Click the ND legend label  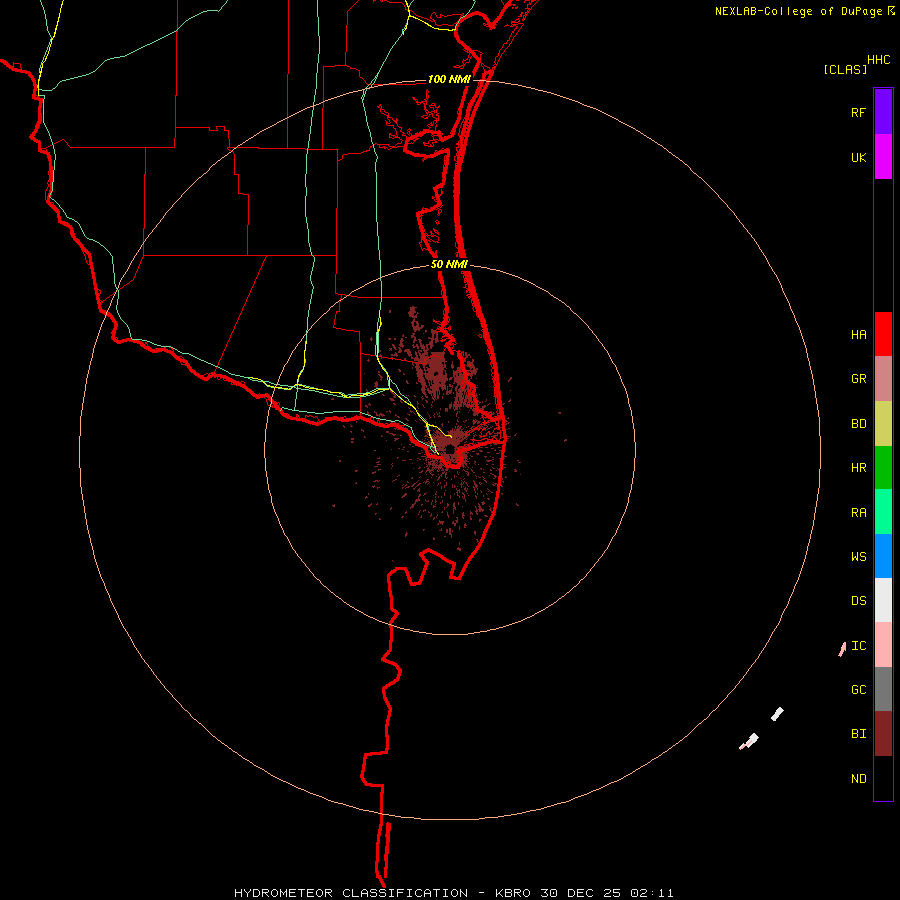pyautogui.click(x=858, y=779)
